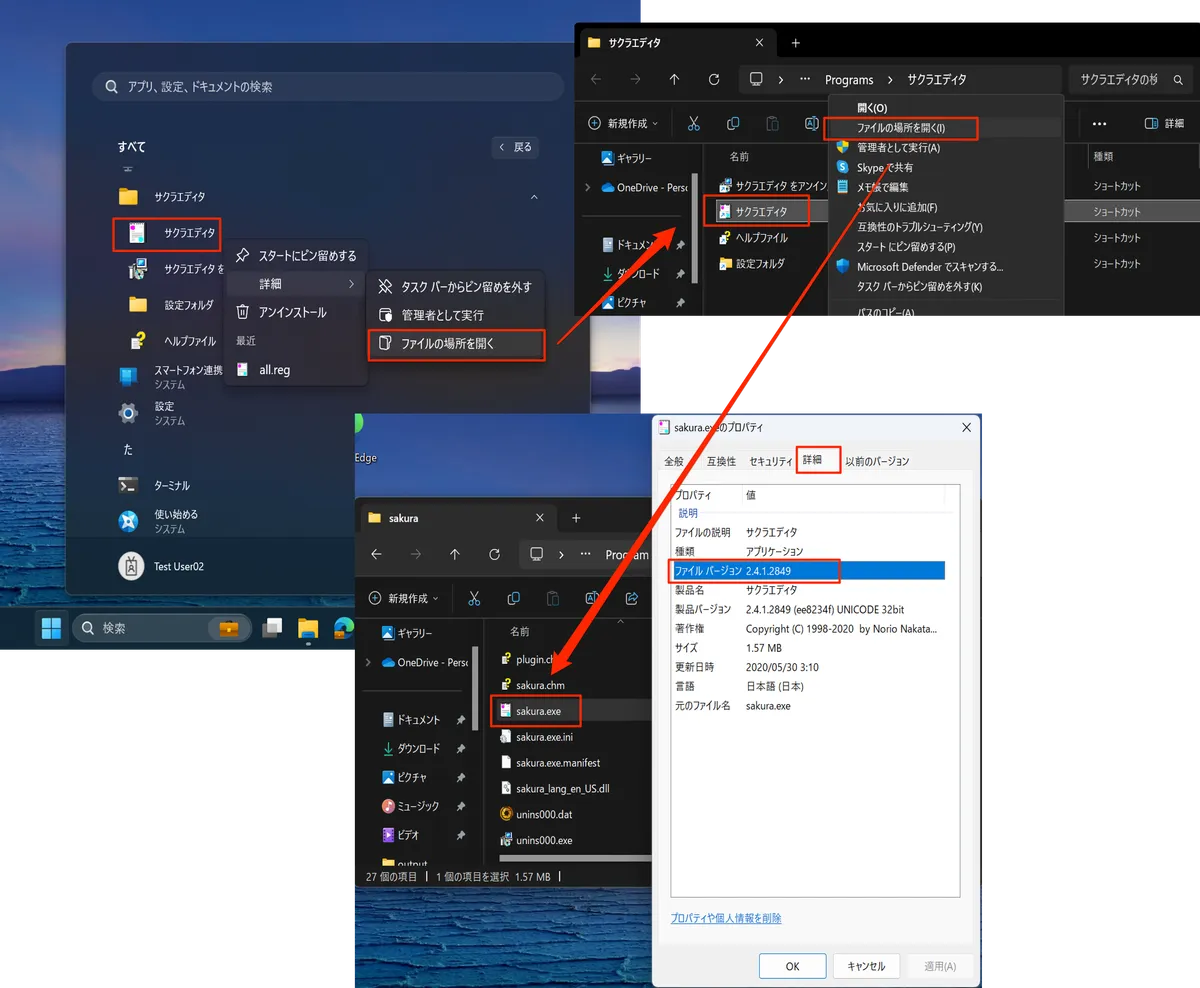Screen dimensions: 1200x988
Task: Click the 種類 column header
Action: [x=1103, y=156]
